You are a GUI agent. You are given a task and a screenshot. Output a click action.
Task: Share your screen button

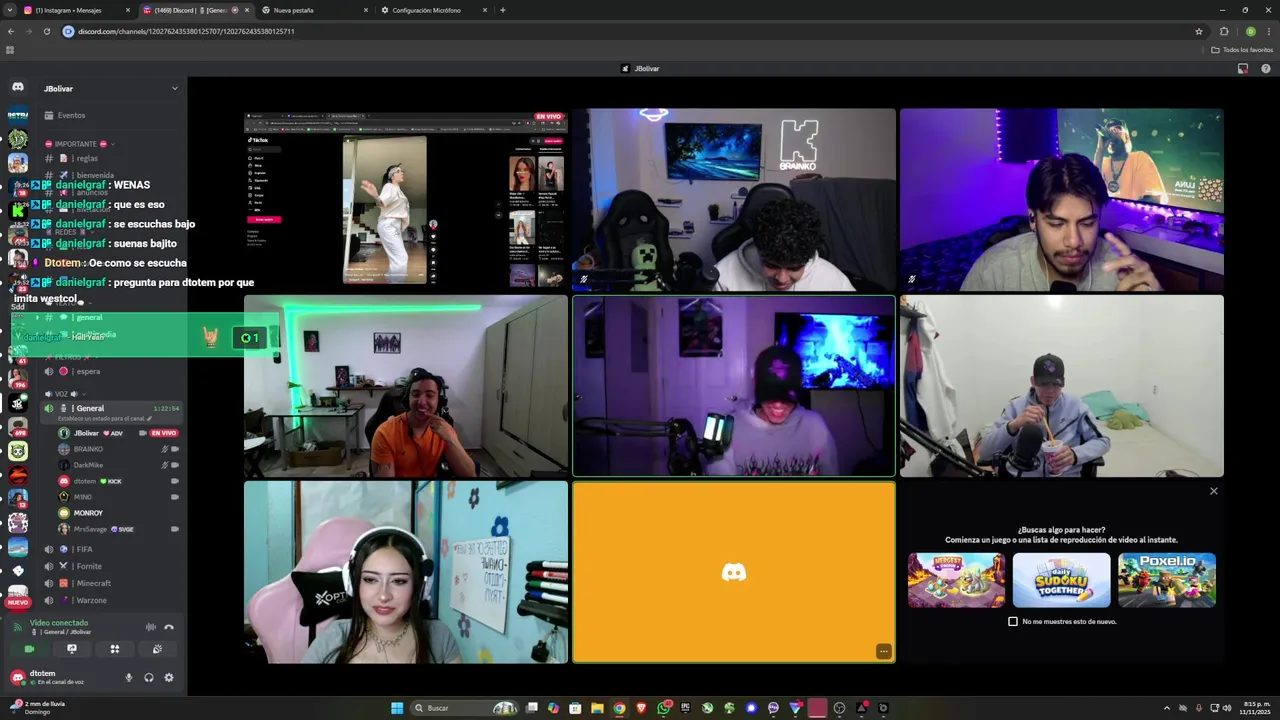click(x=72, y=649)
